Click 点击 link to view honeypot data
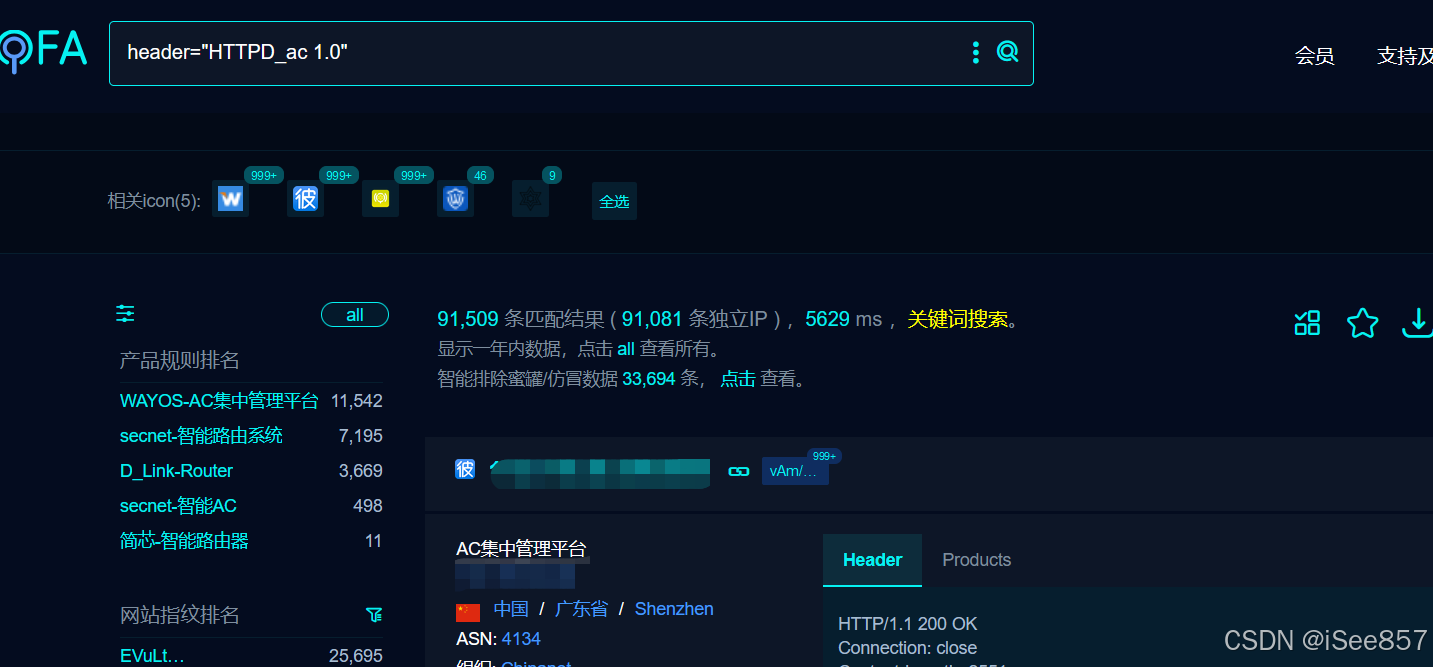Image resolution: width=1433 pixels, height=667 pixels. 738,379
